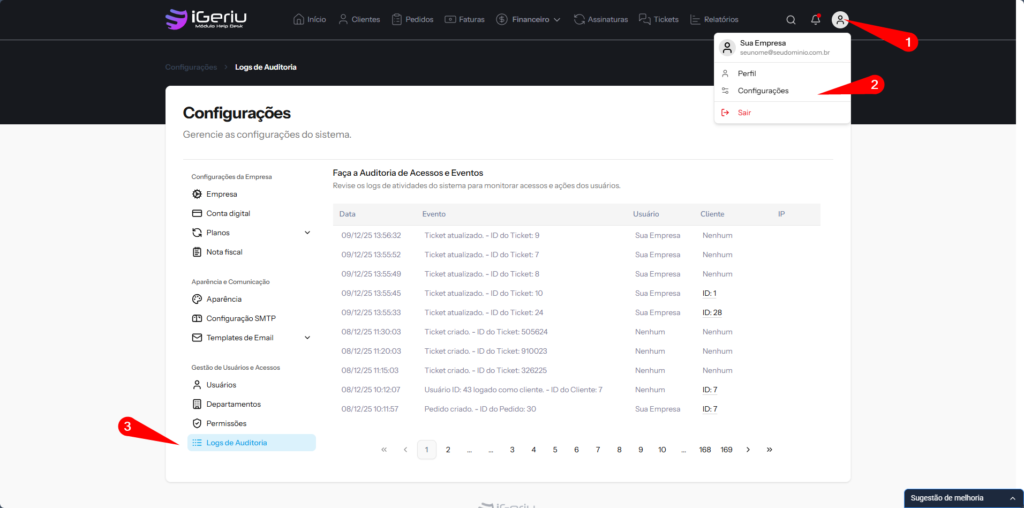
Task: Click the user avatar icon in header
Action: [x=840, y=19]
